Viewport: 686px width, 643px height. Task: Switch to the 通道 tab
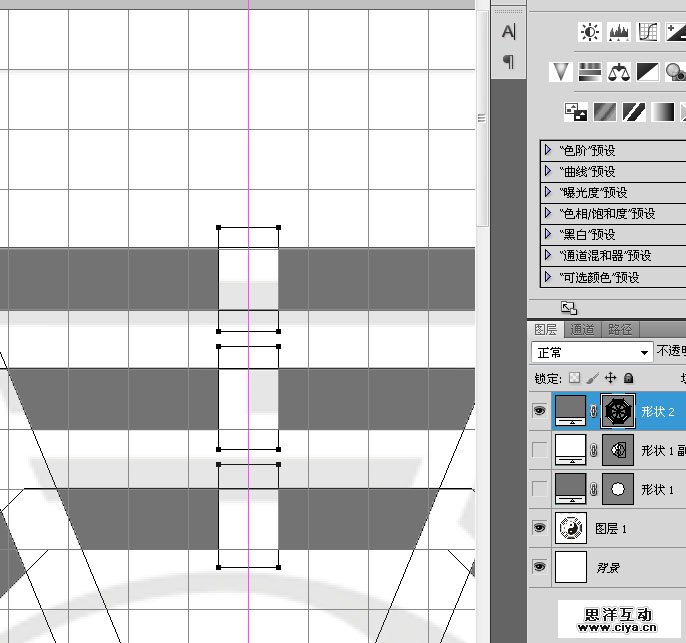582,330
